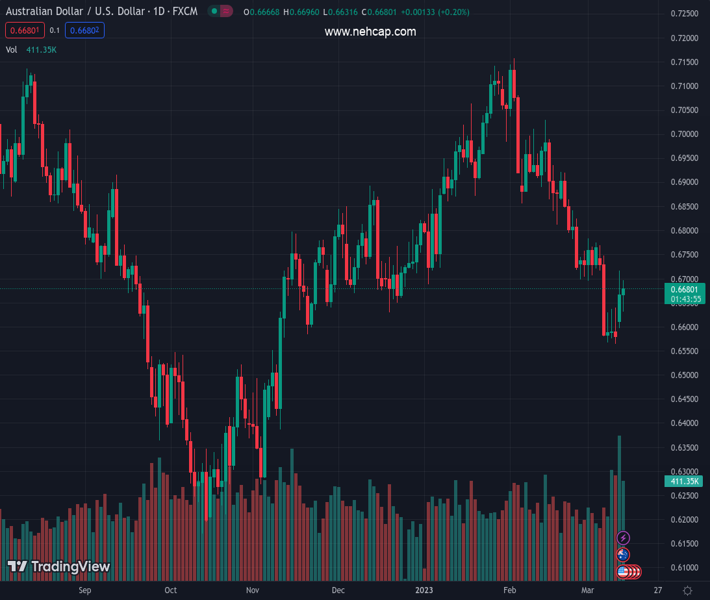Click the volume label 411.35K on axis
This screenshot has width=710, height=600.
pyautogui.click(x=685, y=482)
